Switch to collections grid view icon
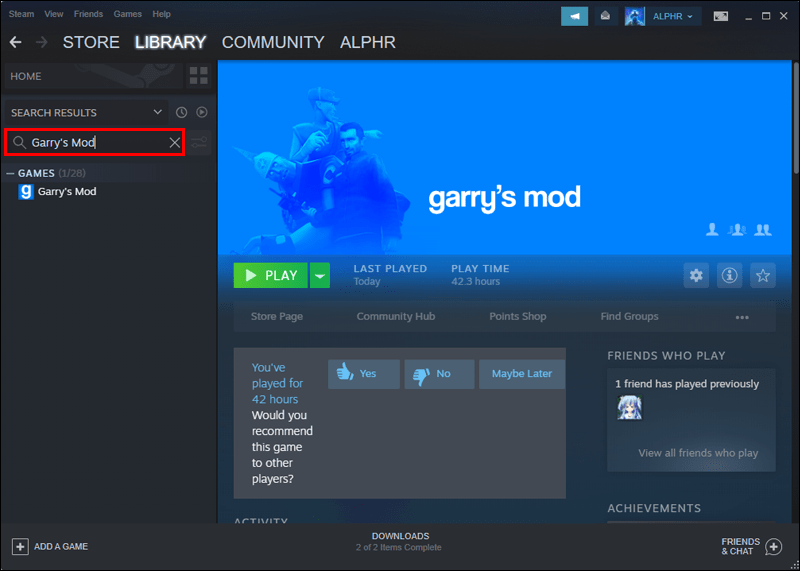The width and height of the screenshot is (800, 571). click(x=198, y=76)
